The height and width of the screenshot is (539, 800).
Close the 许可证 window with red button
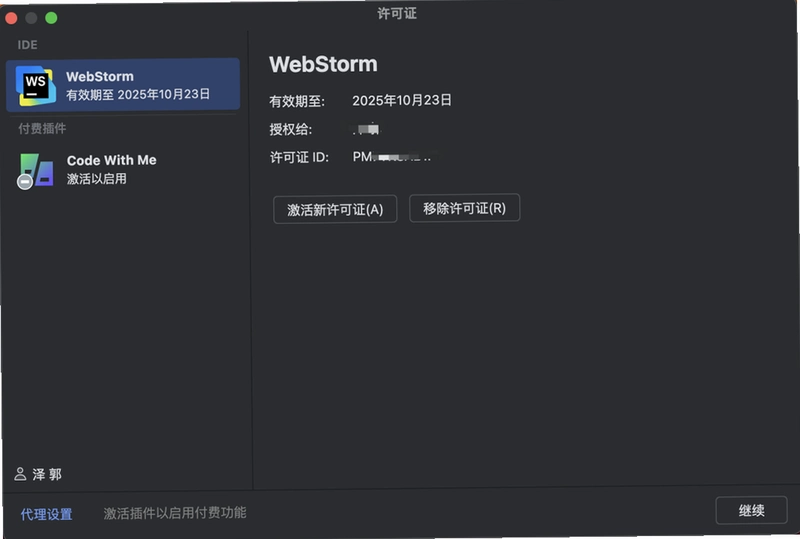tap(11, 18)
